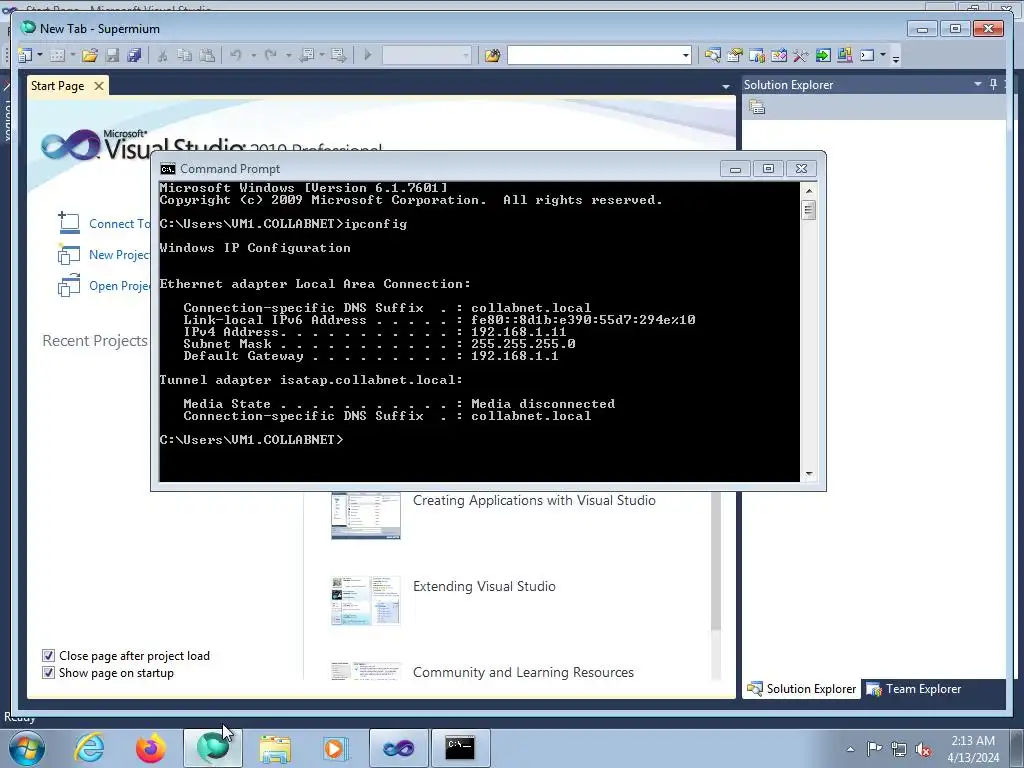This screenshot has height=768, width=1024.
Task: Open Extending Visual Studio link
Action: pyautogui.click(x=485, y=586)
